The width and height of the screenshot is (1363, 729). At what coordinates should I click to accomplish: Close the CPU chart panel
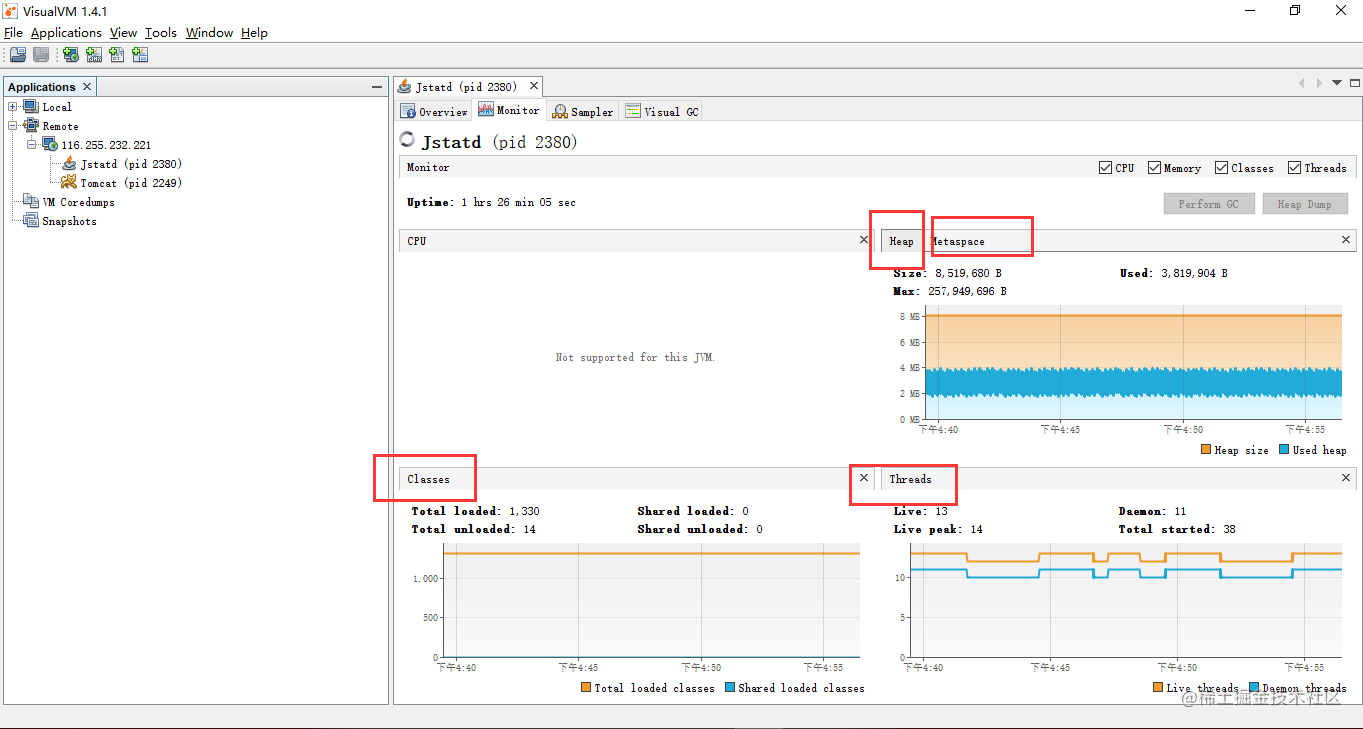[864, 240]
